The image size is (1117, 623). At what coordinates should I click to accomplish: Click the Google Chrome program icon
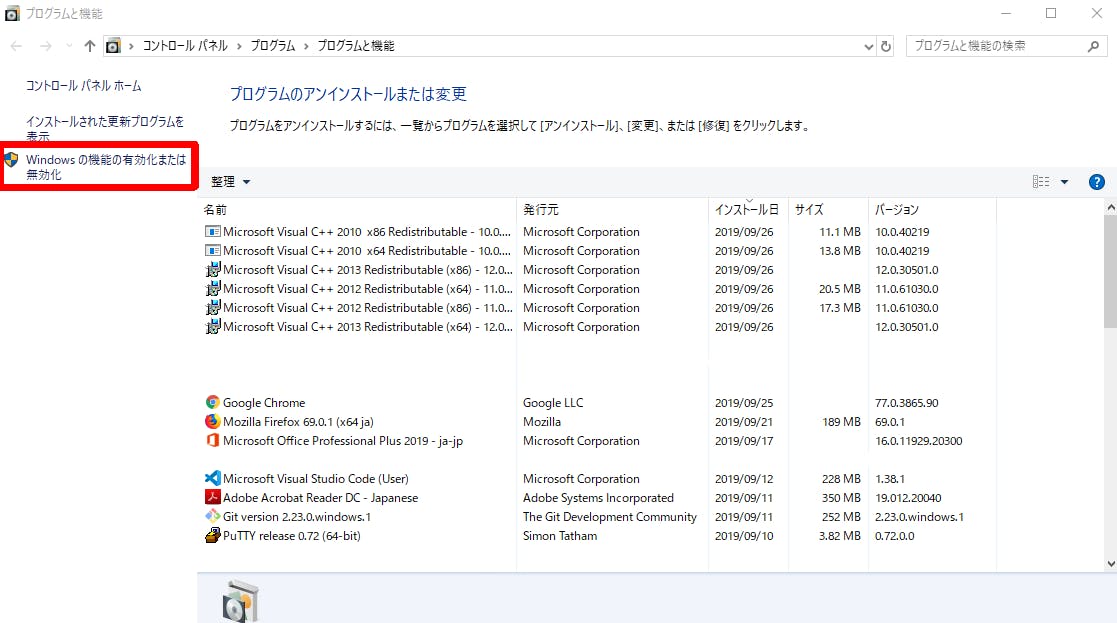coord(212,402)
